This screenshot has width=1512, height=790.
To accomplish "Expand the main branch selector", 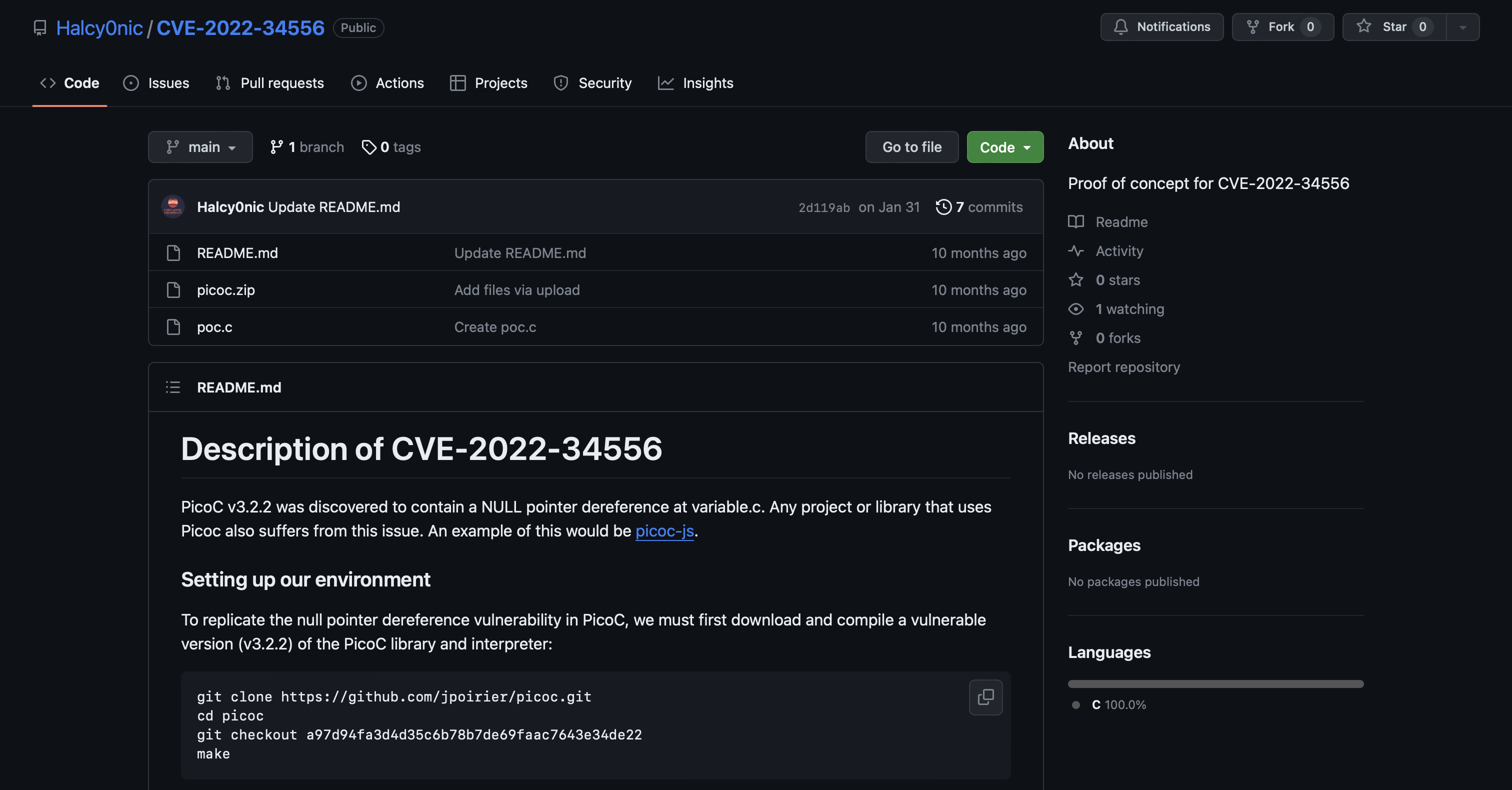I will pyautogui.click(x=200, y=146).
